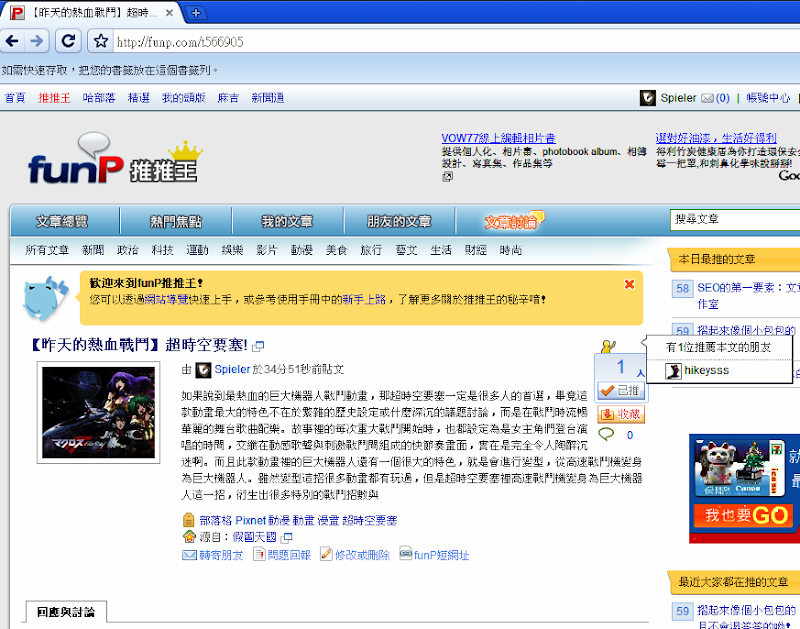The image size is (800, 629).
Task: Click the star source icon before 源自
Action: coord(189,537)
